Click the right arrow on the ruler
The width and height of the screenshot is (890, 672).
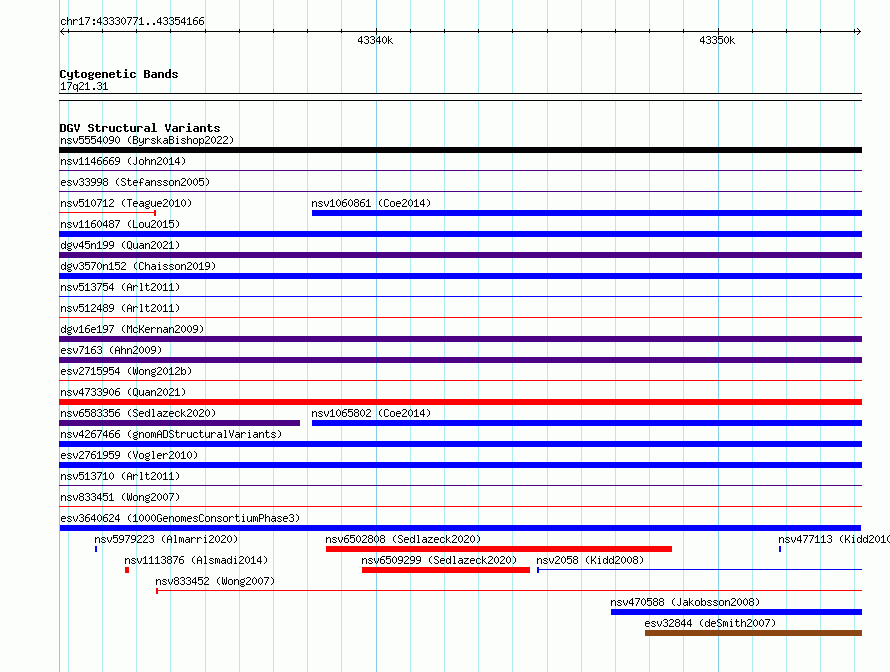(x=858, y=32)
